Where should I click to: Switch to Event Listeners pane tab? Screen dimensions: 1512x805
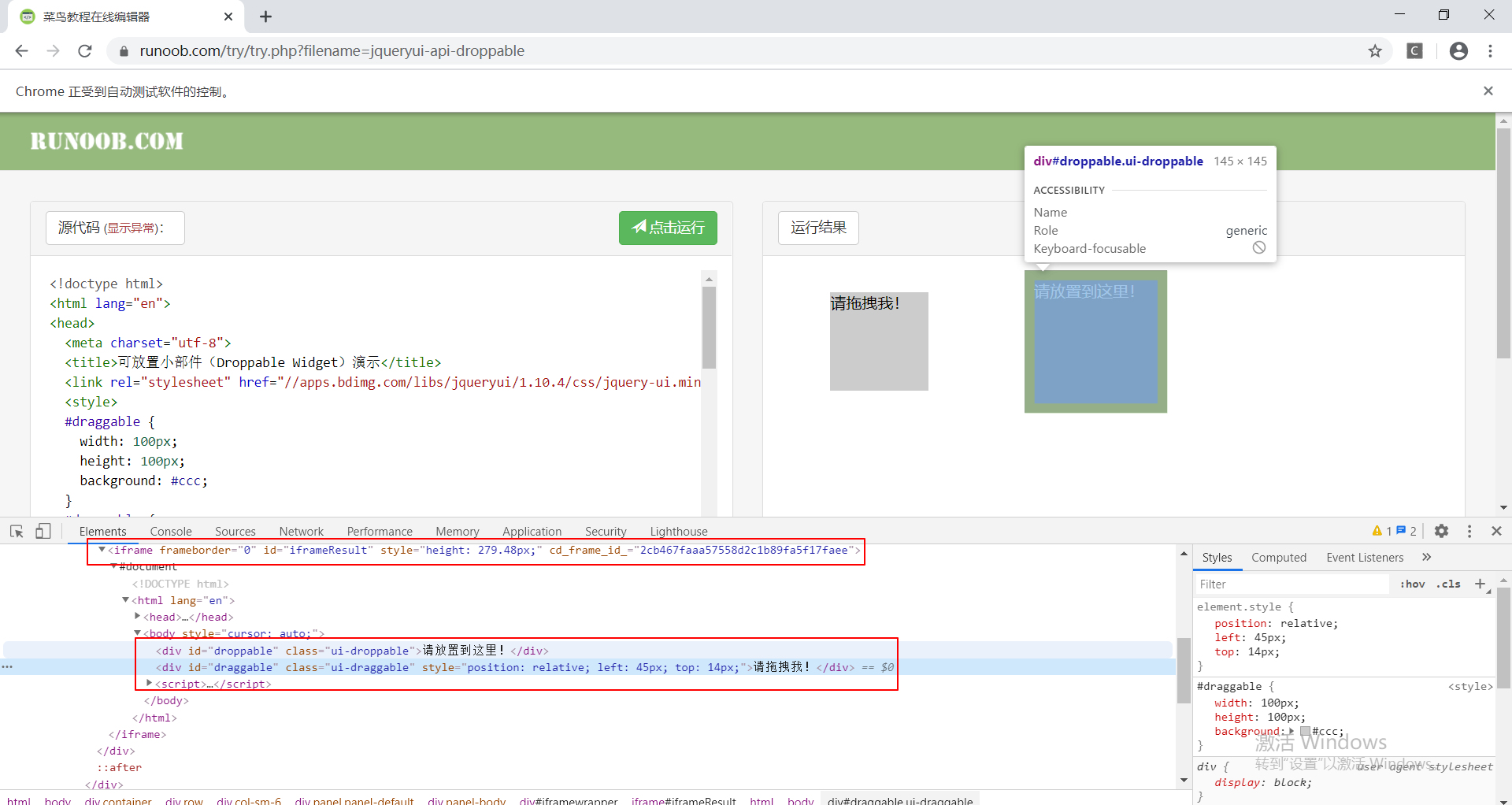tap(1365, 558)
